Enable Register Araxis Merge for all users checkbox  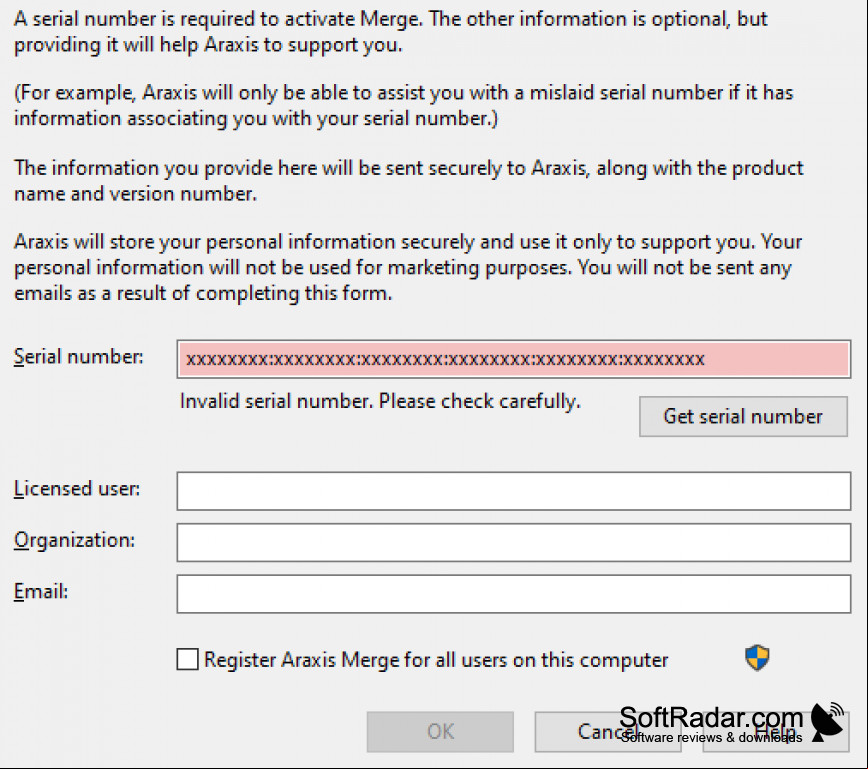[188, 659]
